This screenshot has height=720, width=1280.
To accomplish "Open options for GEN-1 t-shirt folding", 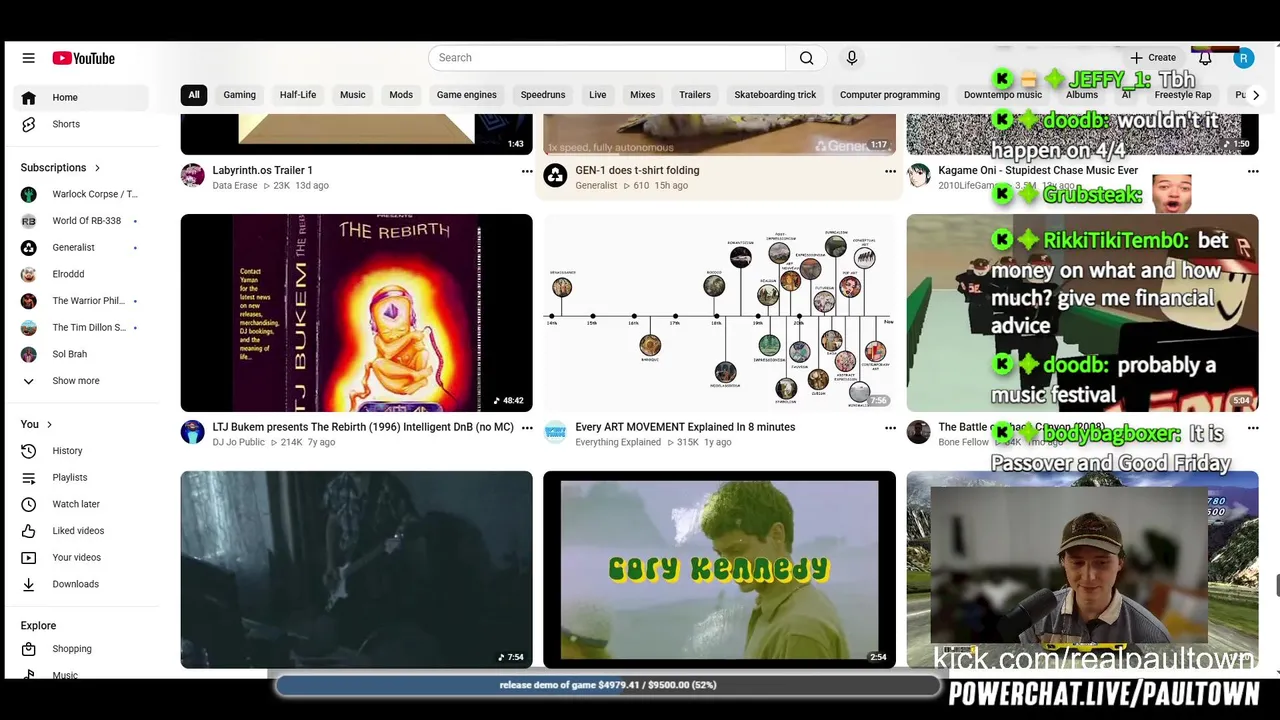I will click(890, 171).
